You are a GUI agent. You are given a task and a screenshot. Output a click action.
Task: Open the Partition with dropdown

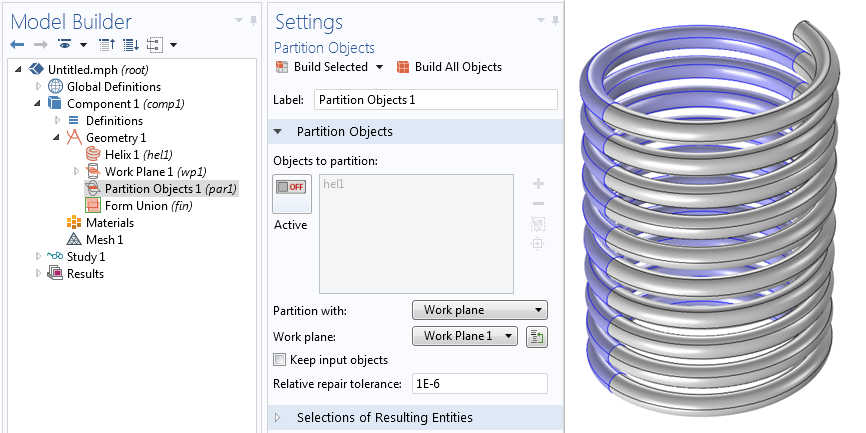coord(479,310)
